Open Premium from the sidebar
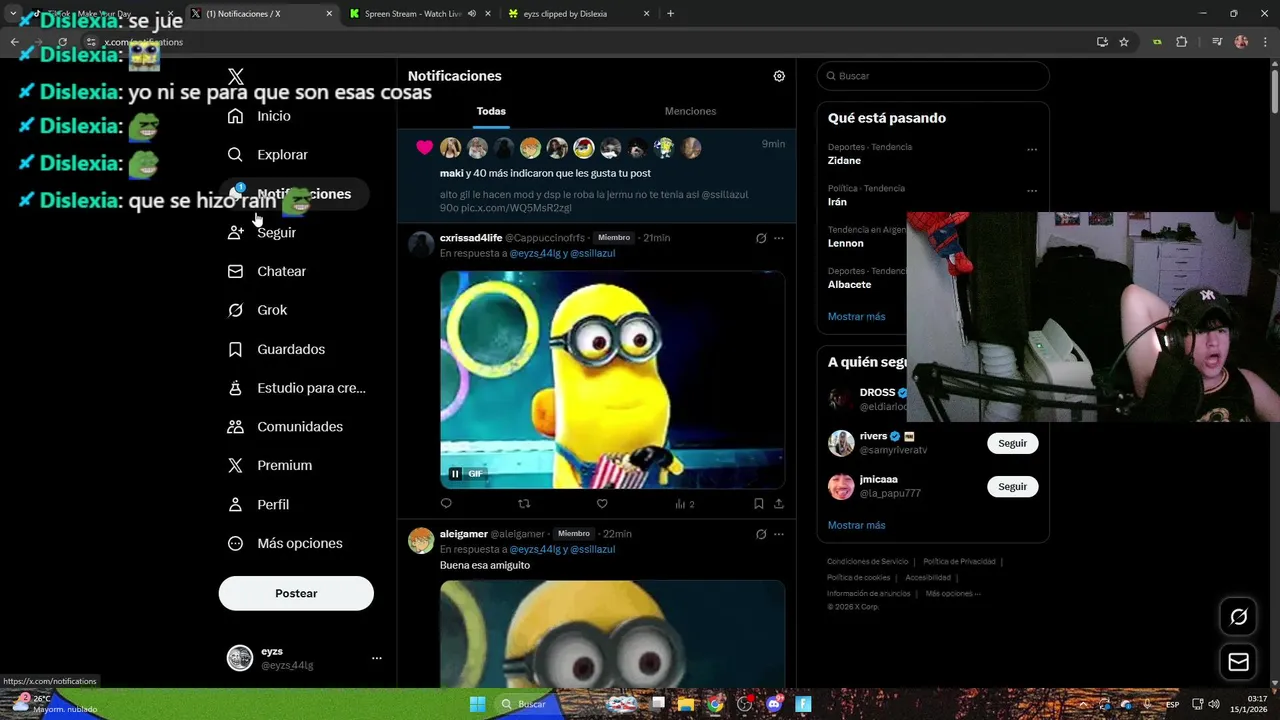Screen dimensions: 1280x720 [270, 465]
